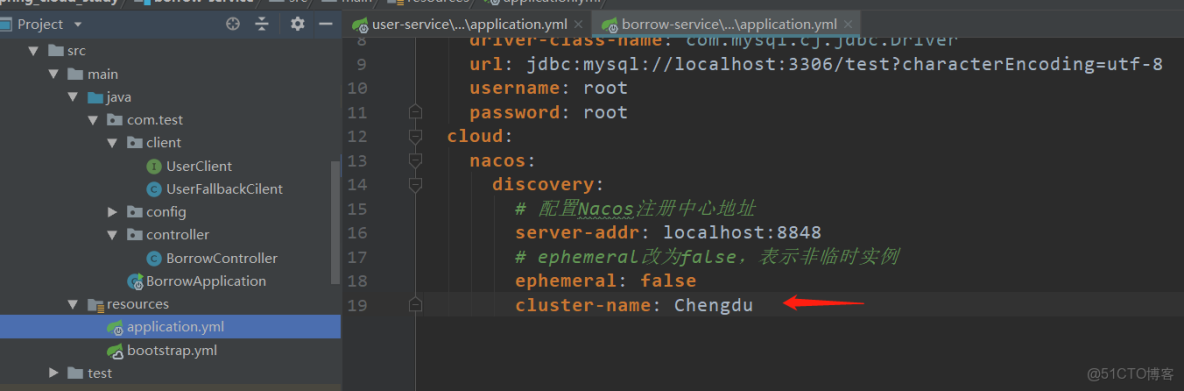Click main in the breadcrumb path
Viewport: 1184px width, 391px height.
click(x=356, y=2)
